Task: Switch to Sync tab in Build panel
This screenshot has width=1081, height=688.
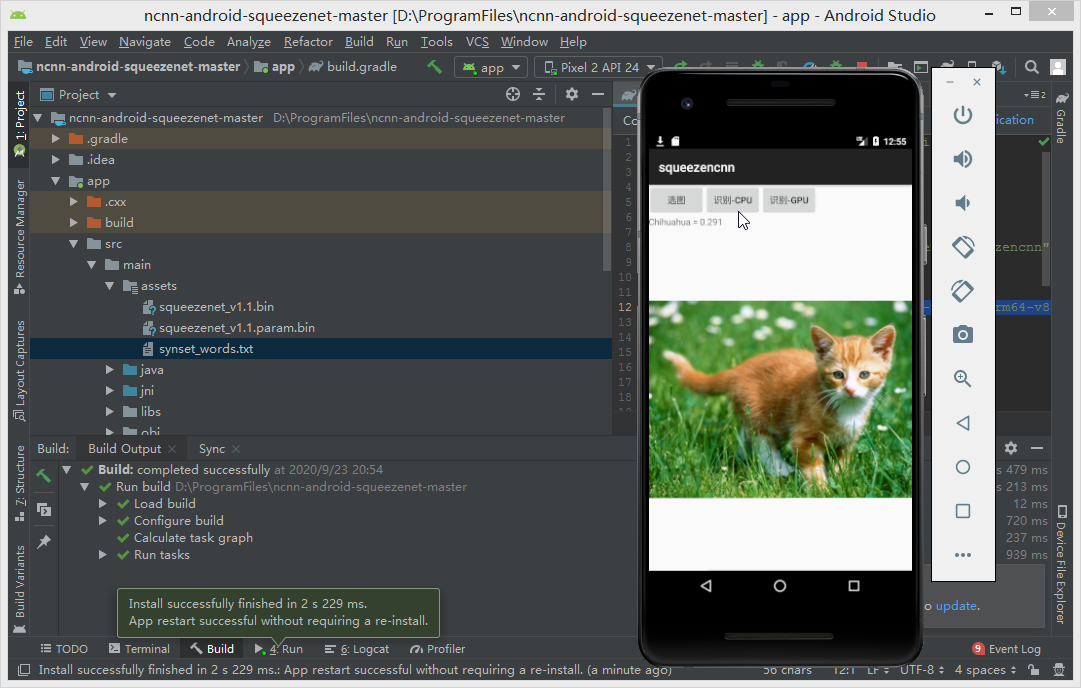Action: click(x=212, y=449)
